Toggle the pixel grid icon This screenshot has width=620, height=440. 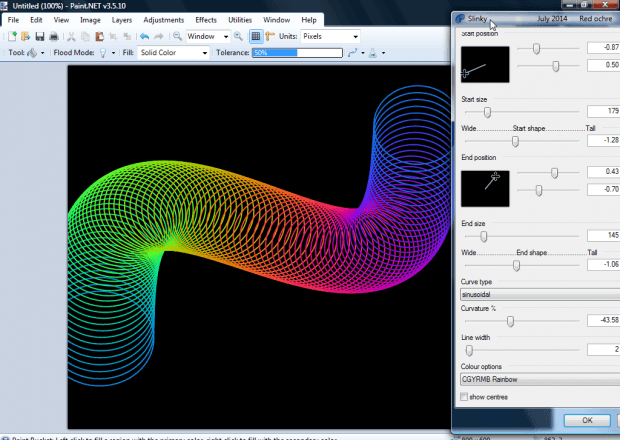point(256,36)
